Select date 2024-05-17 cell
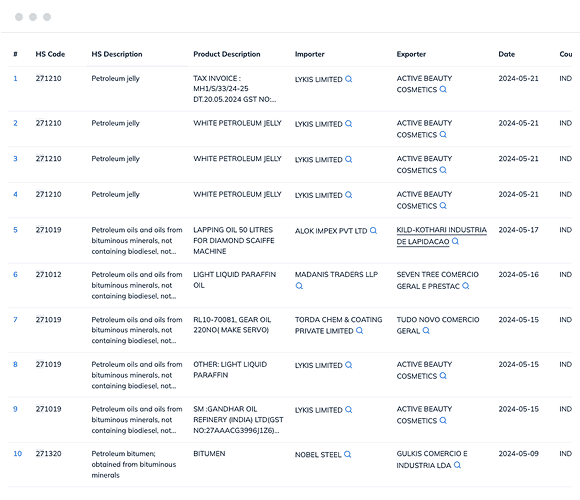The height and width of the screenshot is (500, 580). click(519, 230)
